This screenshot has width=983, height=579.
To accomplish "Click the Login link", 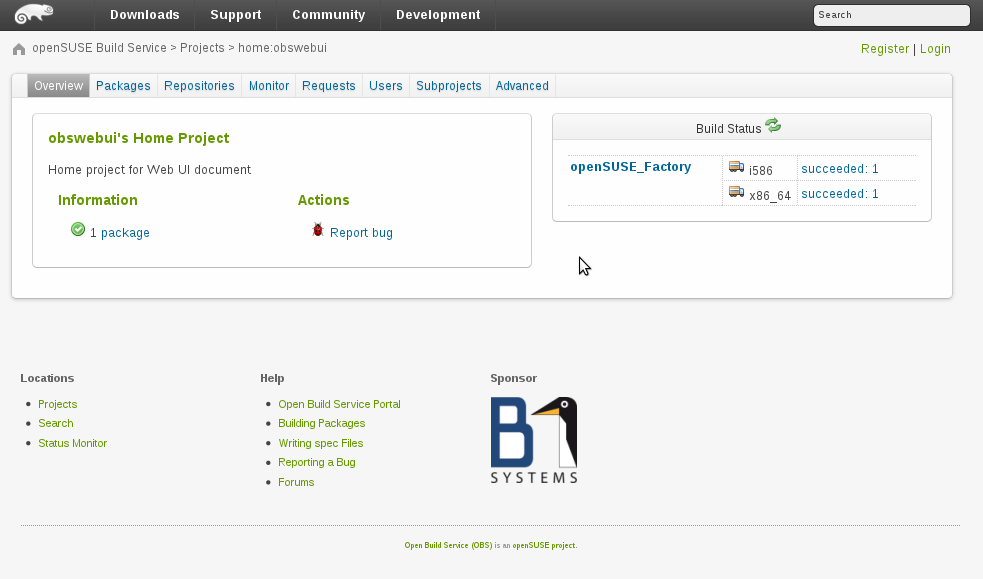I will click(x=935, y=49).
